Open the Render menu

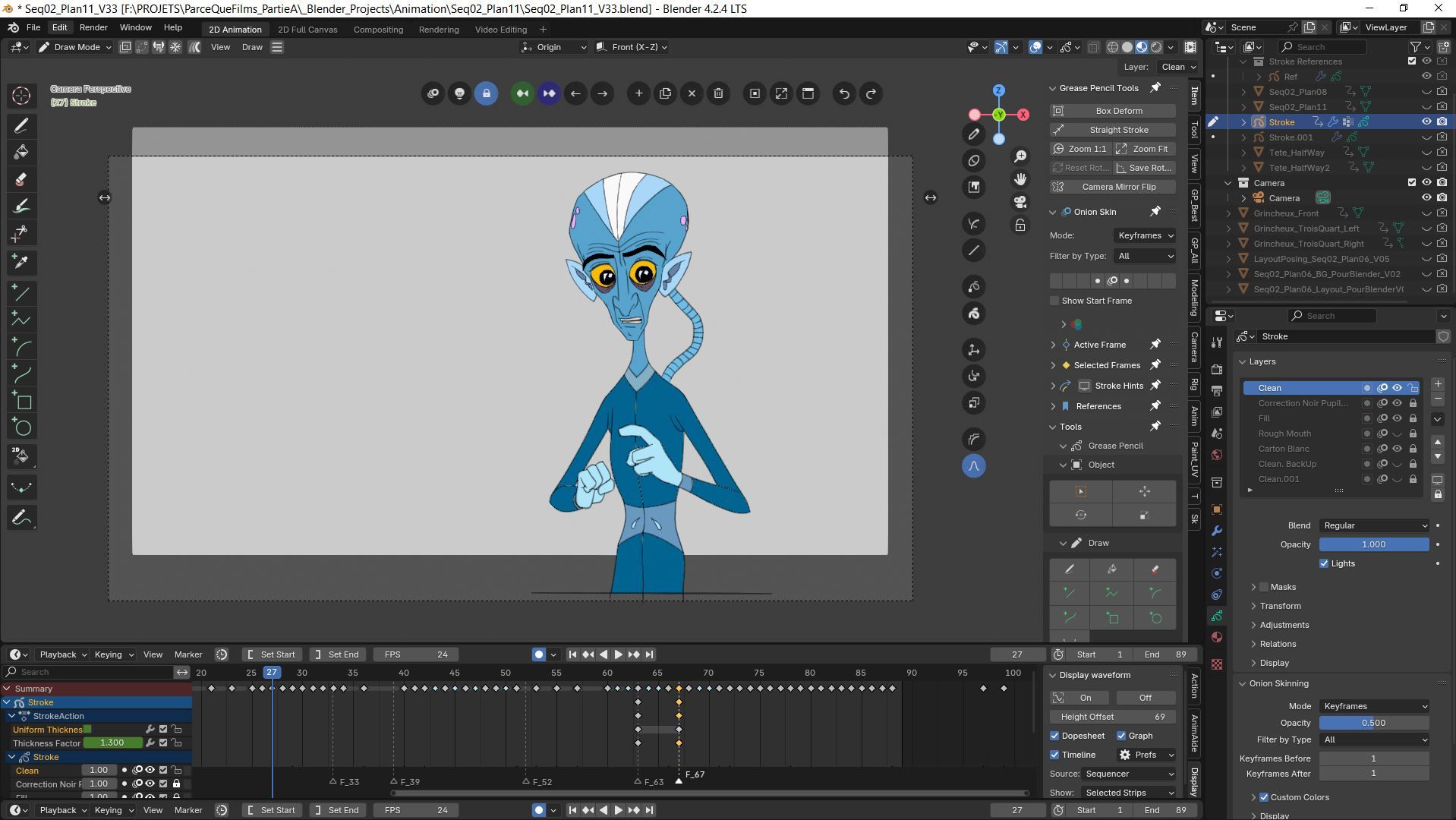pyautogui.click(x=93, y=27)
